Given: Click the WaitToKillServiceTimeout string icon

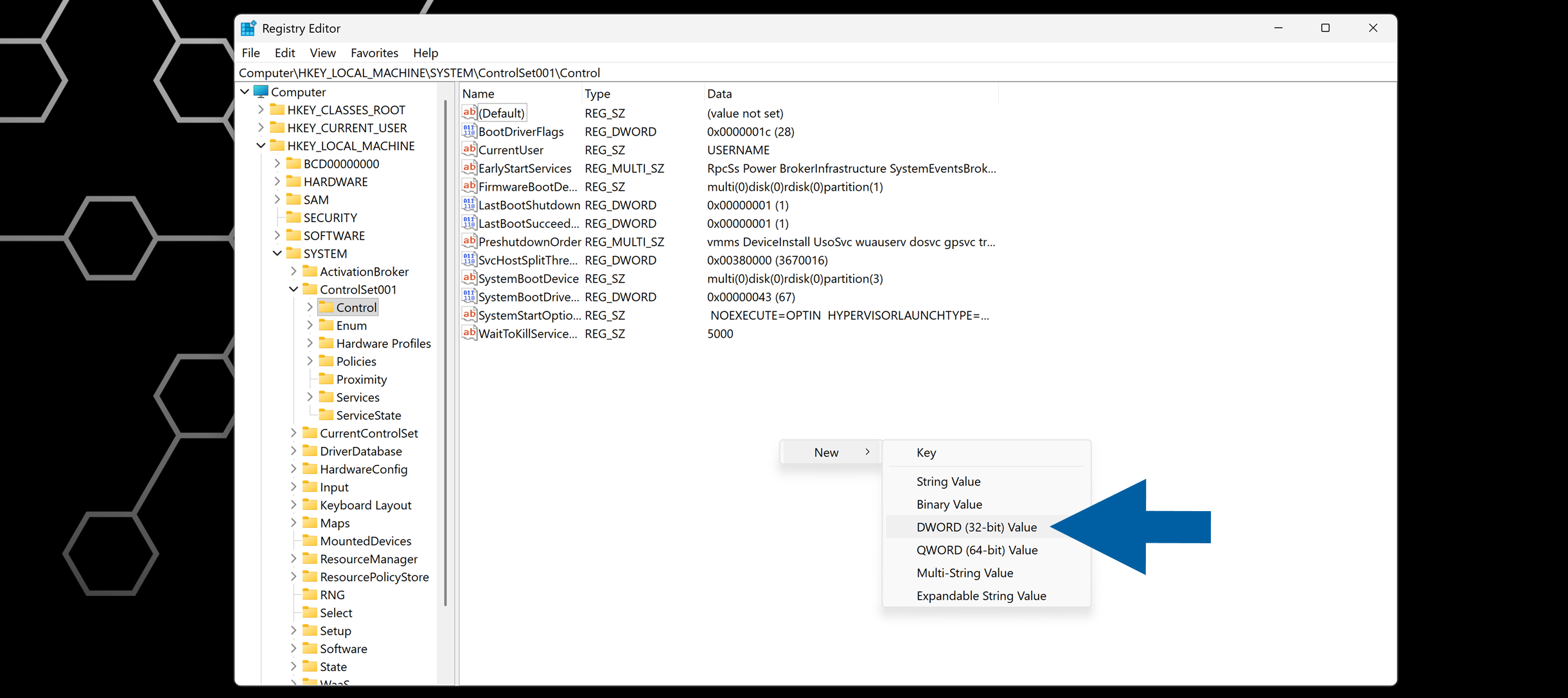Looking at the screenshot, I should [469, 333].
